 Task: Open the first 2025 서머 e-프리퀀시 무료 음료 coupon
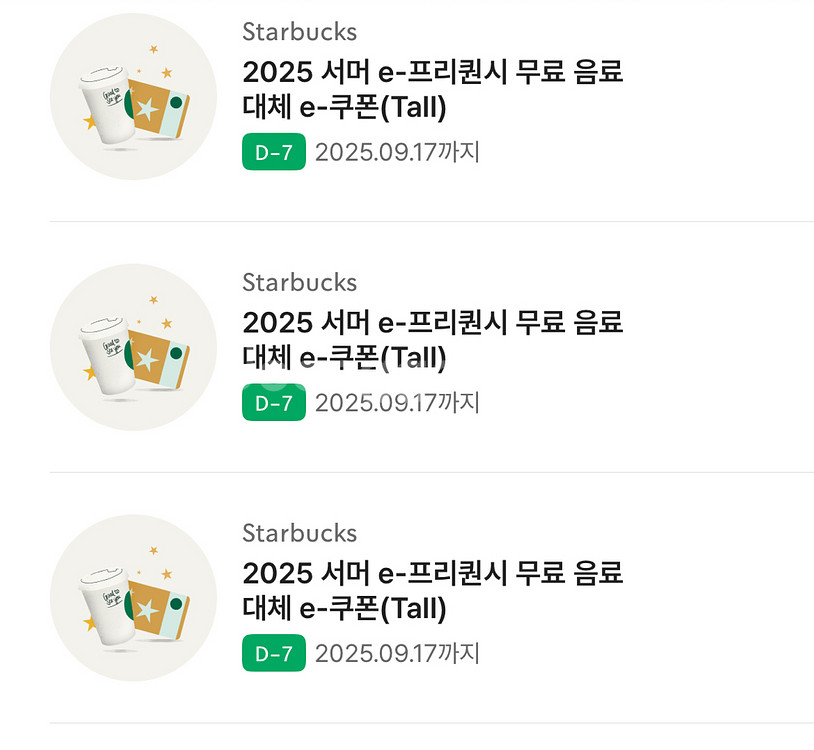pos(433,72)
